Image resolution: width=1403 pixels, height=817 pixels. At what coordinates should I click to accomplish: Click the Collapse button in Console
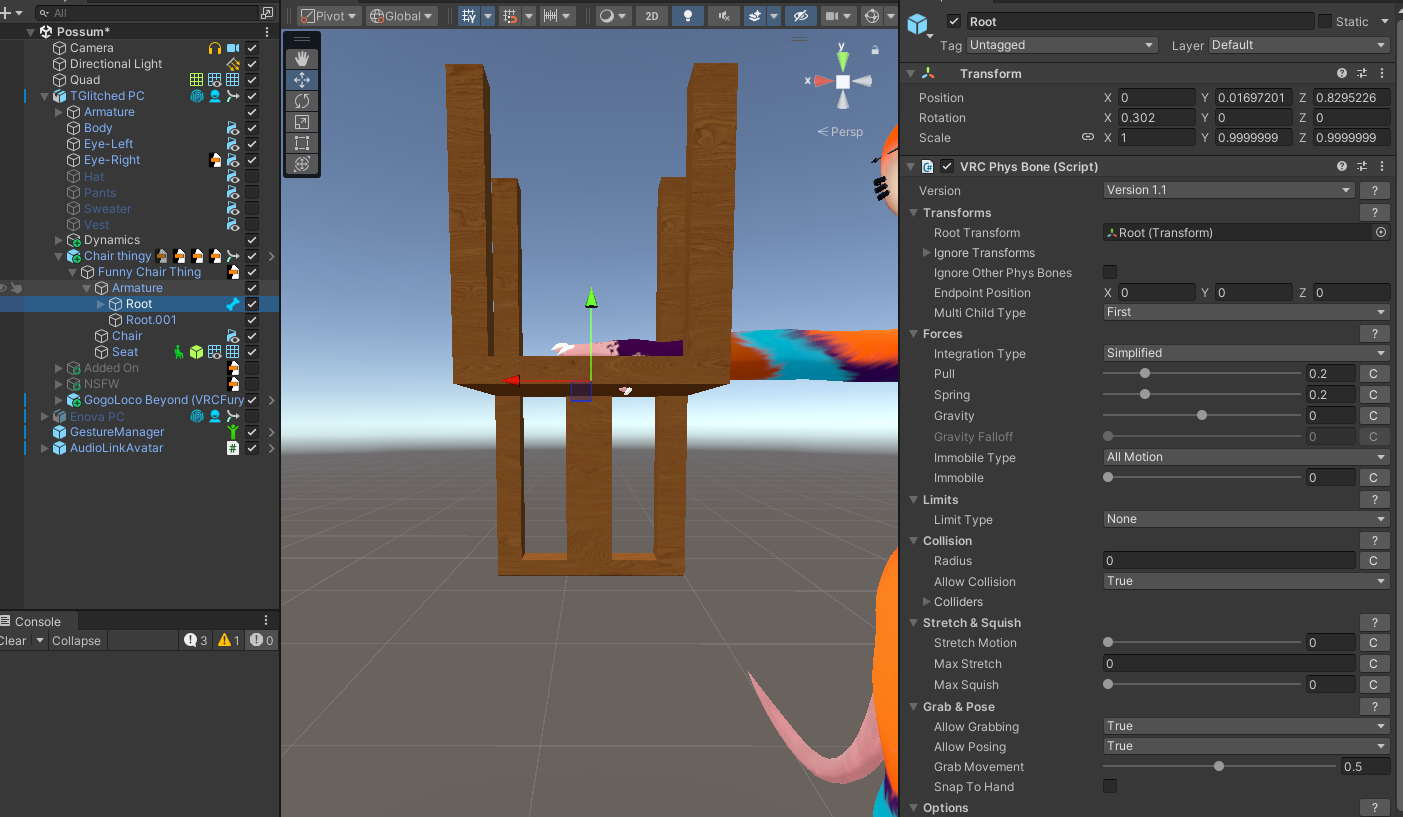click(x=76, y=641)
